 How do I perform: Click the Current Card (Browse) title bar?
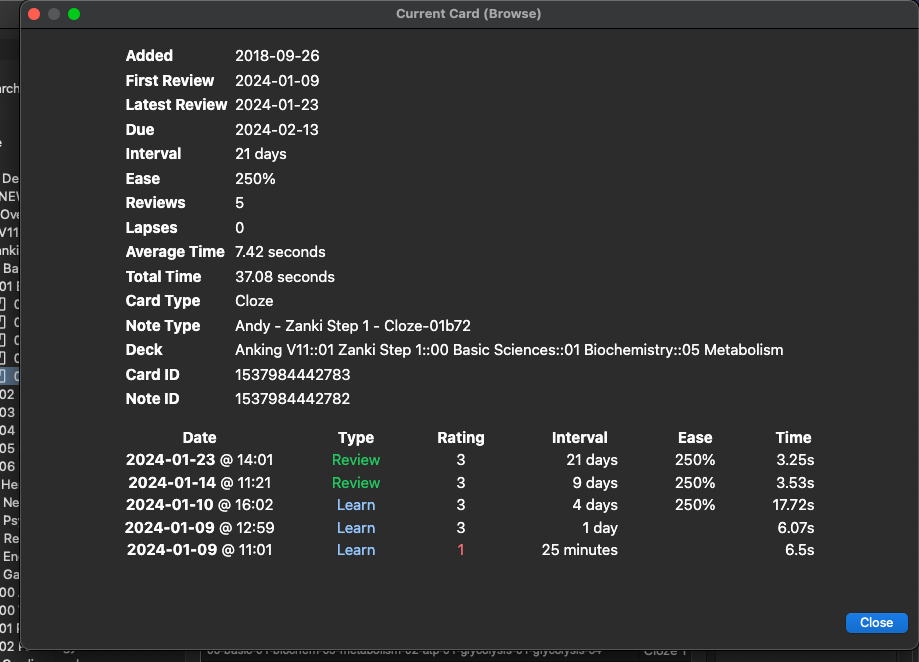pos(468,14)
